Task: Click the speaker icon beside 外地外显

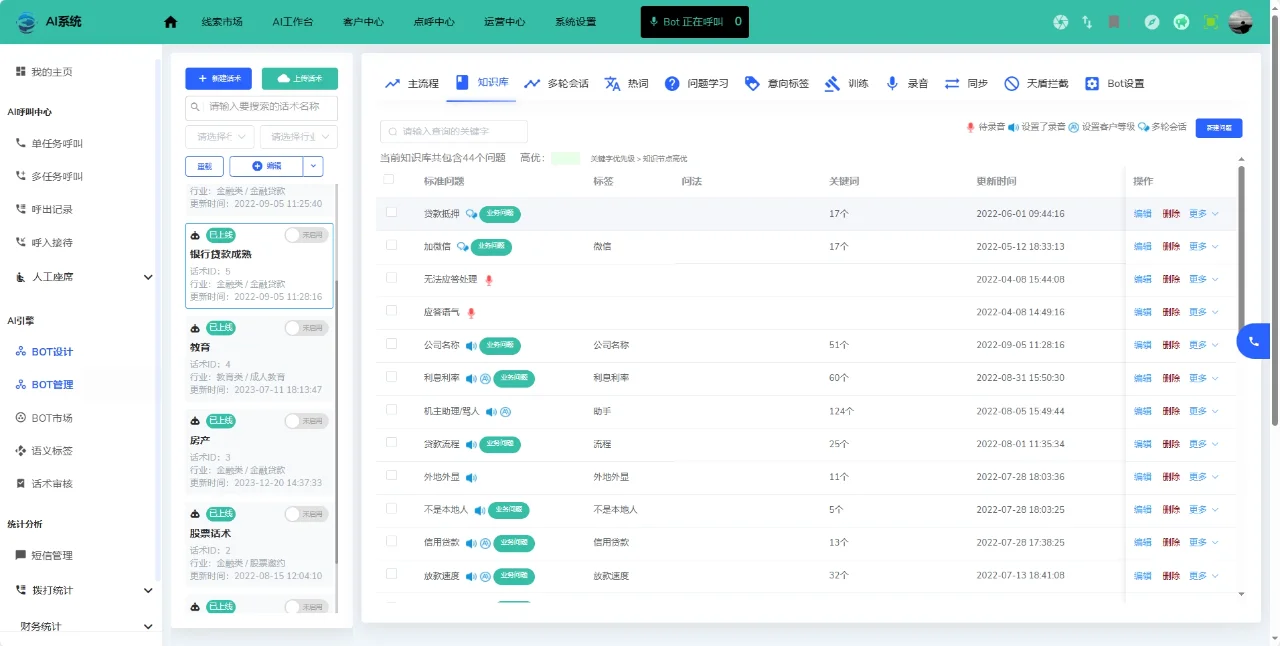Action: [471, 477]
